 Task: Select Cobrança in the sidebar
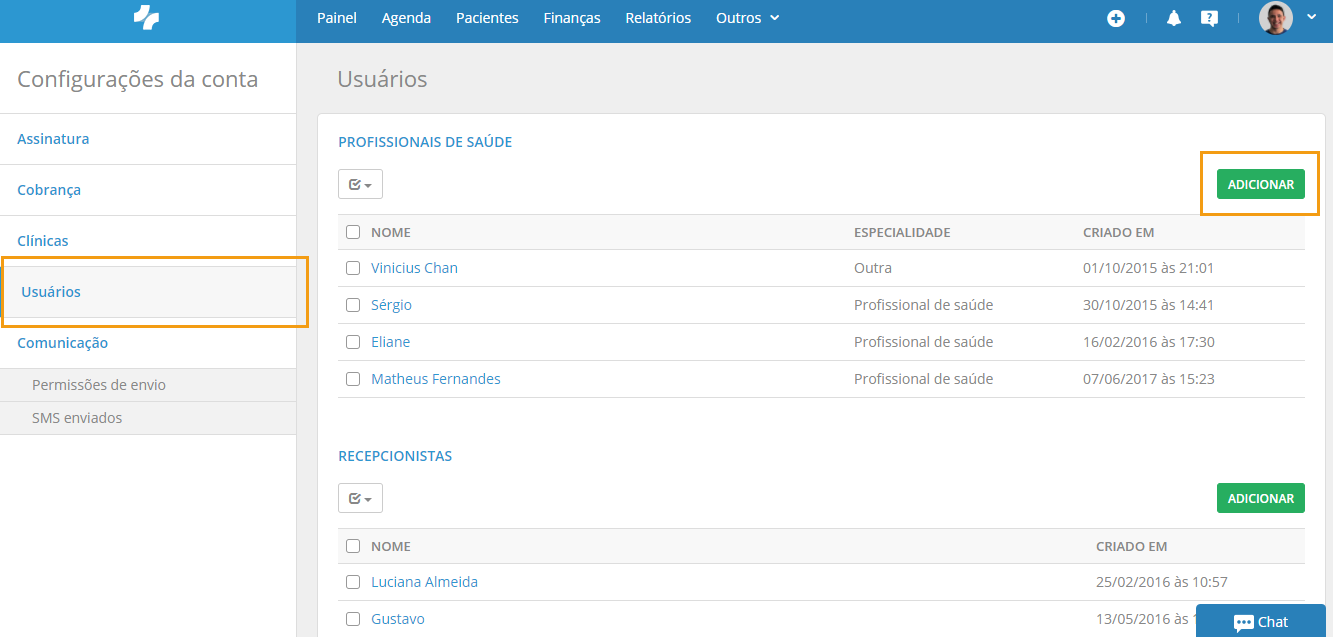pos(148,190)
